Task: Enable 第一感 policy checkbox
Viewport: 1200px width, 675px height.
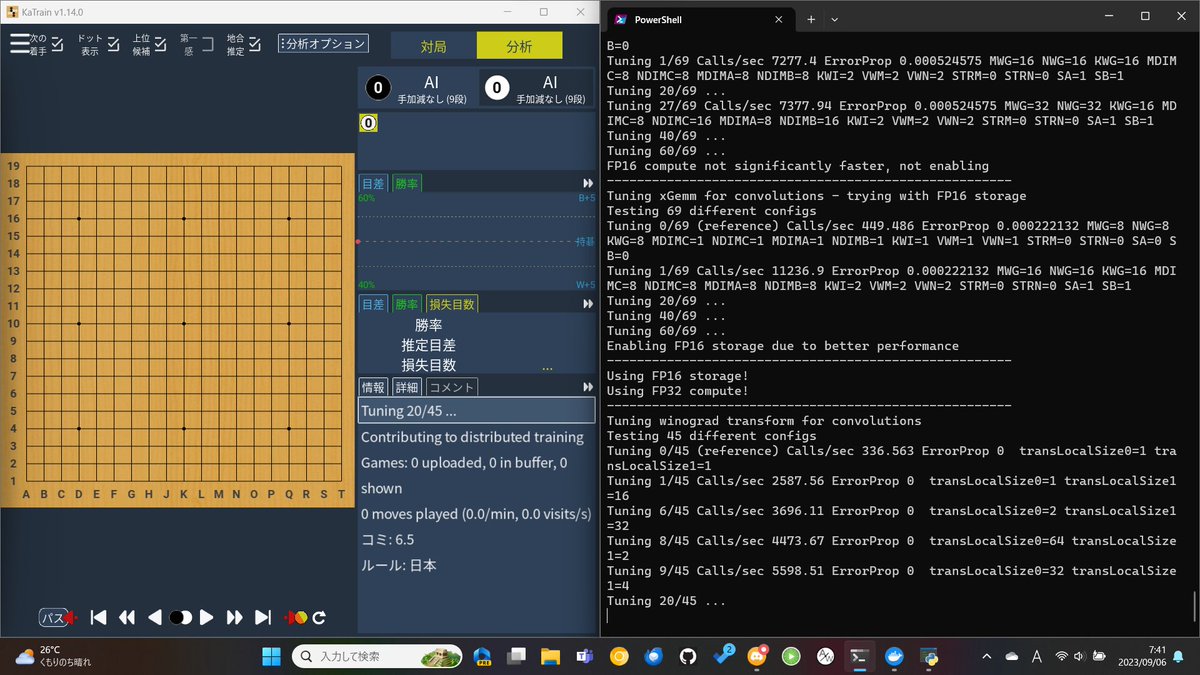Action: pos(207,44)
